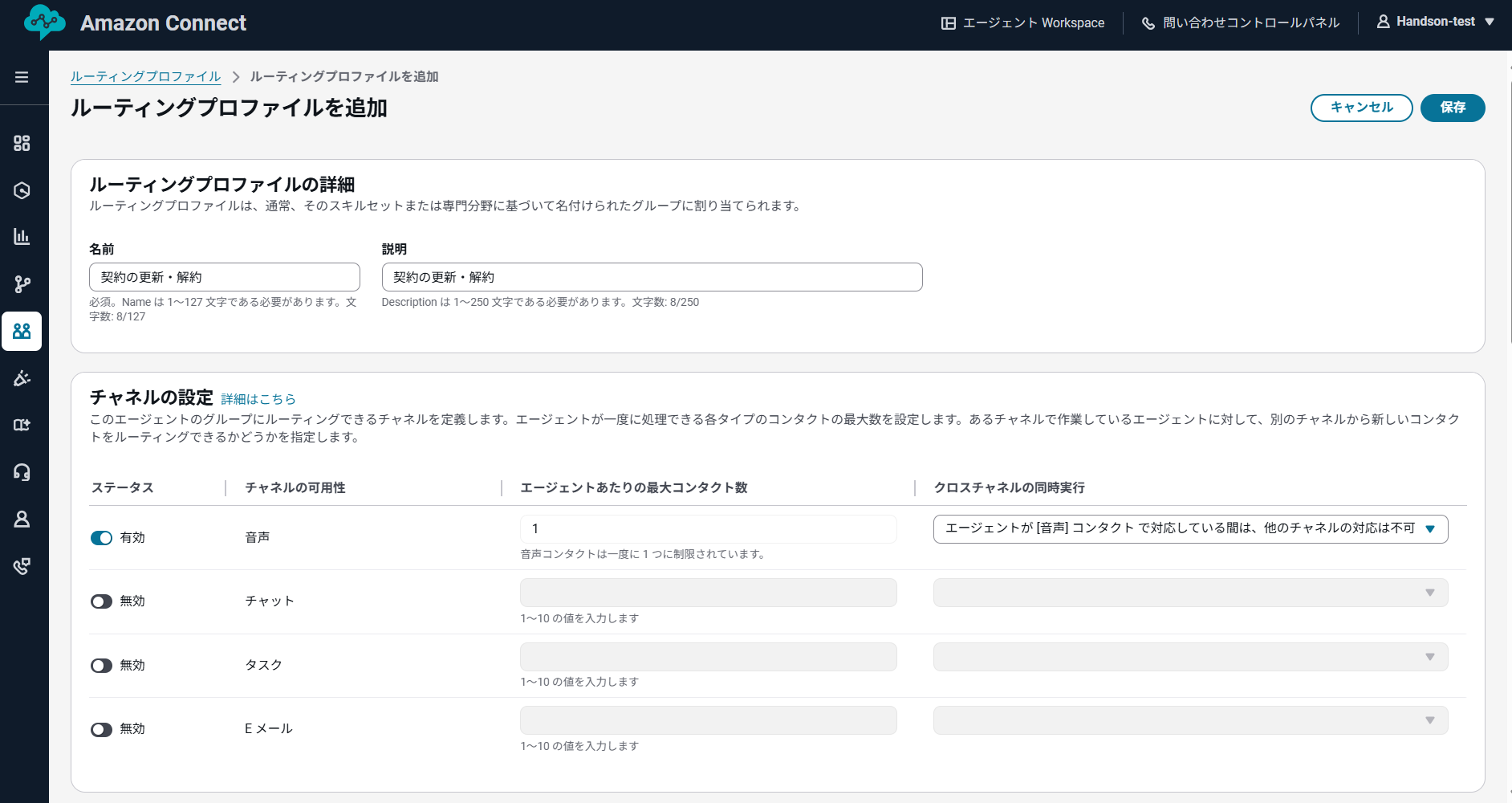
Task: Select the analytics bar chart sidebar icon
Action: point(22,237)
